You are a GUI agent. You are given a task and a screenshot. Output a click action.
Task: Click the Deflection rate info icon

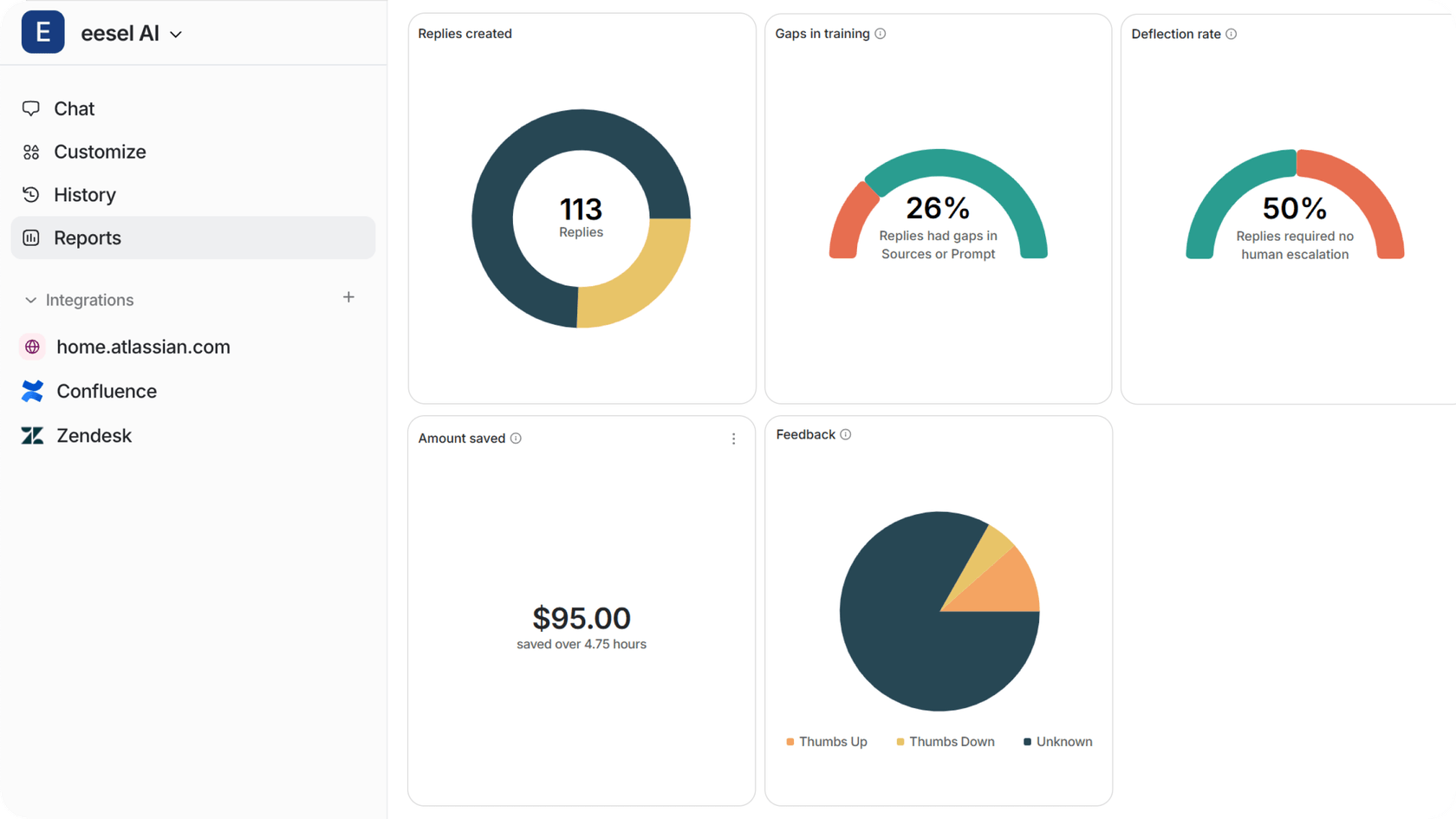pos(1232,34)
